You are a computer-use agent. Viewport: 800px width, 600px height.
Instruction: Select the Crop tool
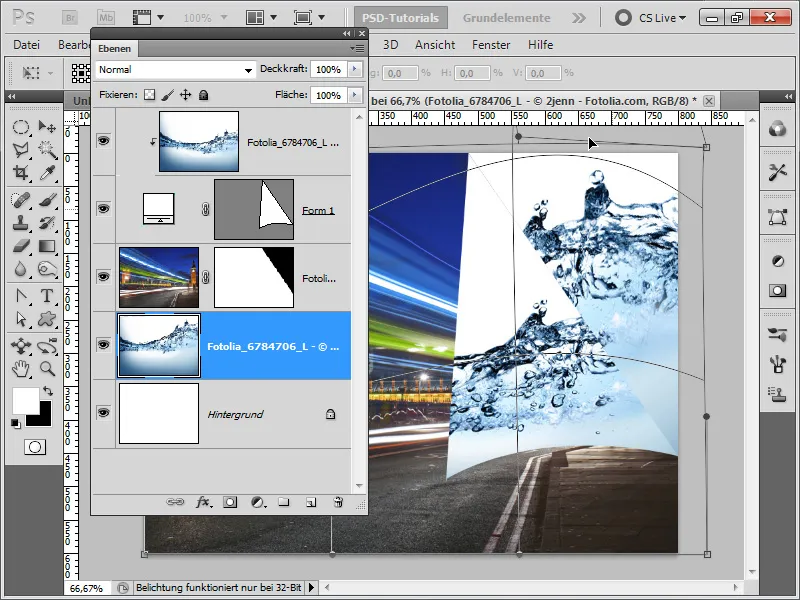(20, 172)
